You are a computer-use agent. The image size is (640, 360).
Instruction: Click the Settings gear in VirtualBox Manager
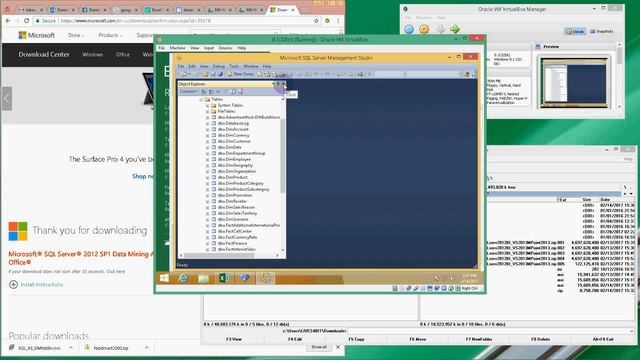click(x=424, y=29)
